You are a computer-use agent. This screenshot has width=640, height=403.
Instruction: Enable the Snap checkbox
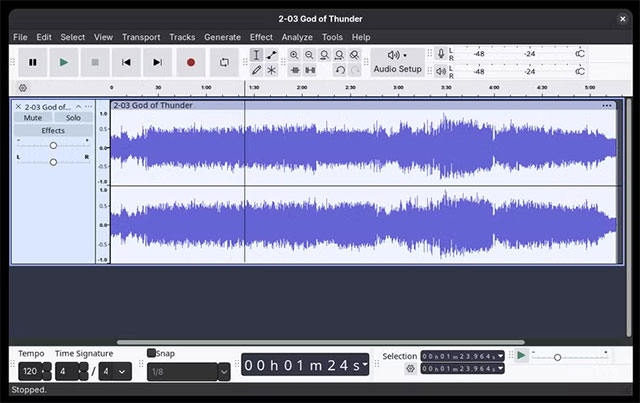click(151, 353)
